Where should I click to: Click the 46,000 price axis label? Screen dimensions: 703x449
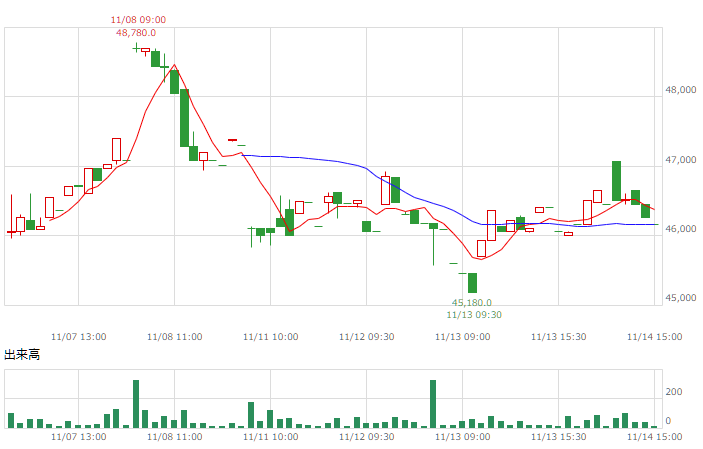tap(681, 229)
